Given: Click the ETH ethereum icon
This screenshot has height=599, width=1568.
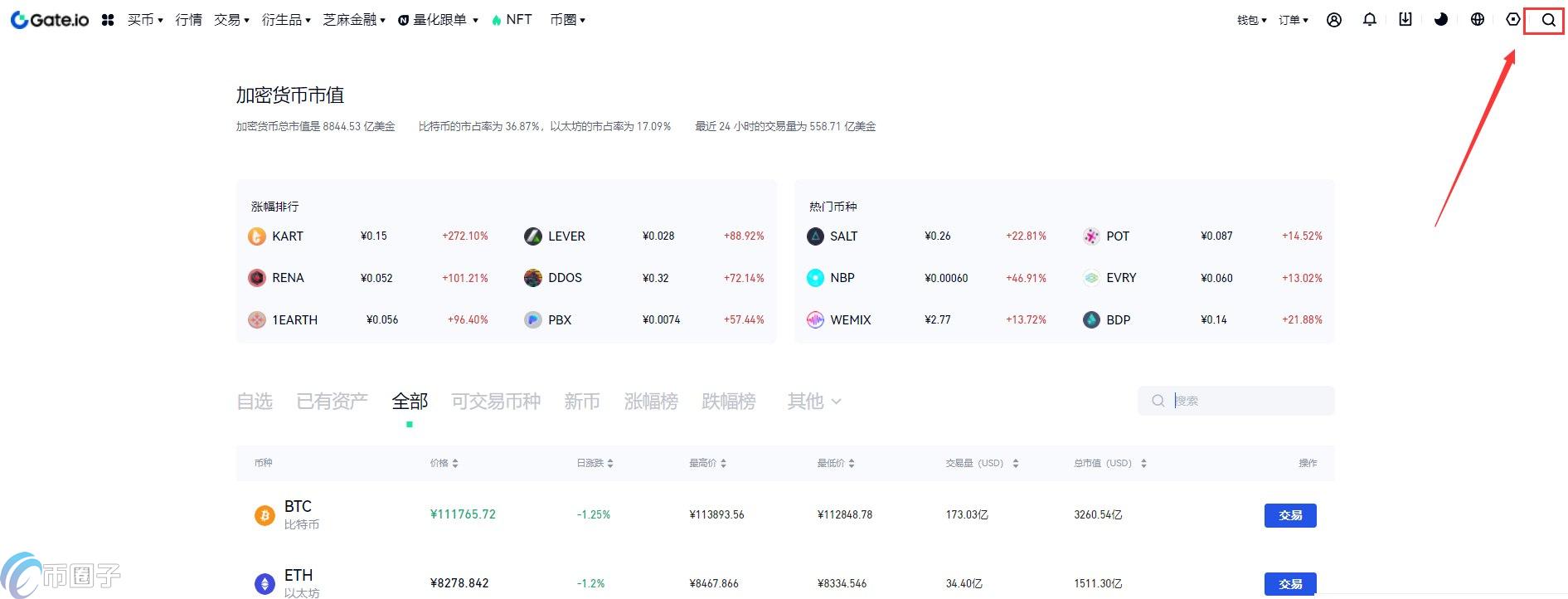Looking at the screenshot, I should pyautogui.click(x=265, y=584).
